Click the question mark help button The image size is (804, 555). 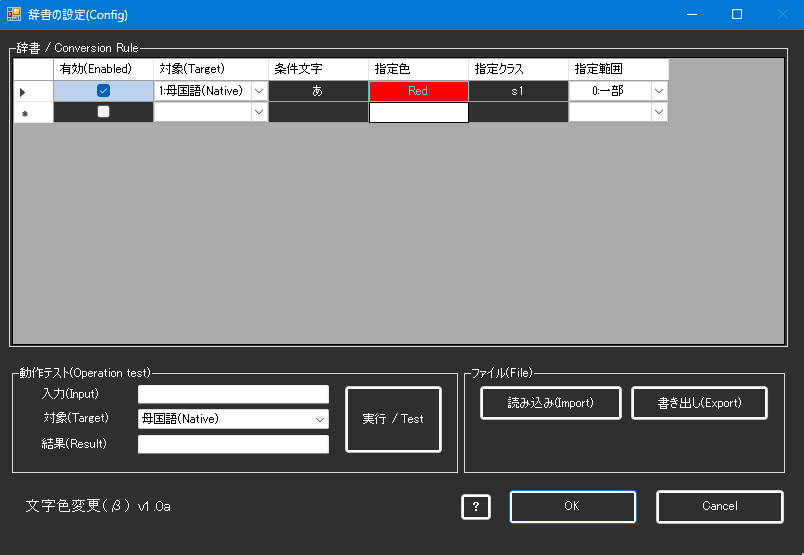[x=476, y=507]
